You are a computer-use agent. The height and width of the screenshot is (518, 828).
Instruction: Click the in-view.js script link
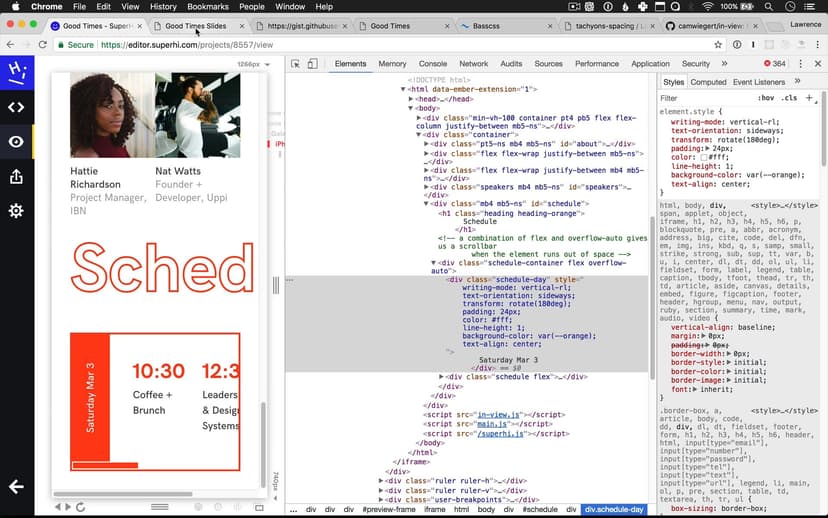tap(501, 414)
